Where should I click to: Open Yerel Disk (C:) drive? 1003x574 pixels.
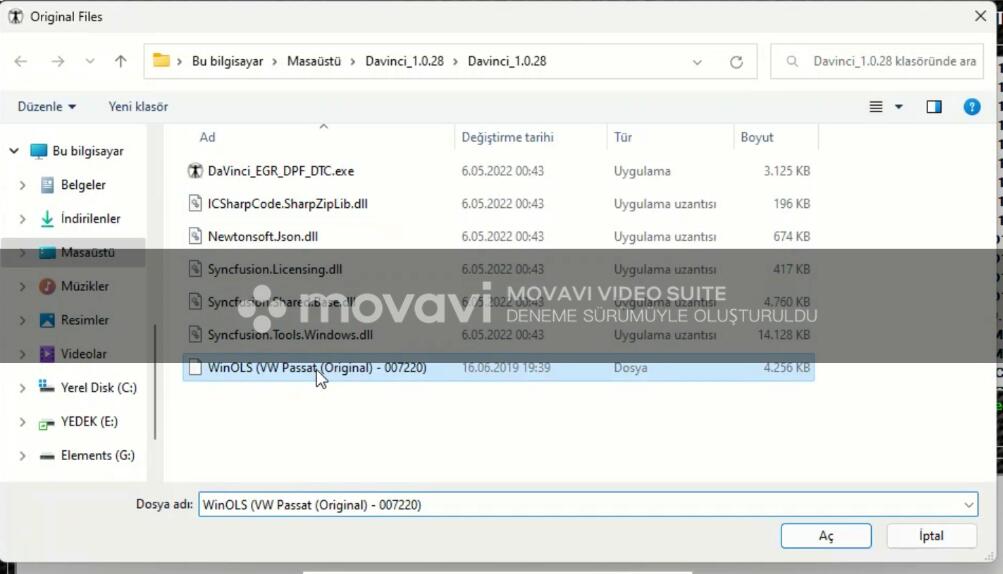[x=99, y=388]
